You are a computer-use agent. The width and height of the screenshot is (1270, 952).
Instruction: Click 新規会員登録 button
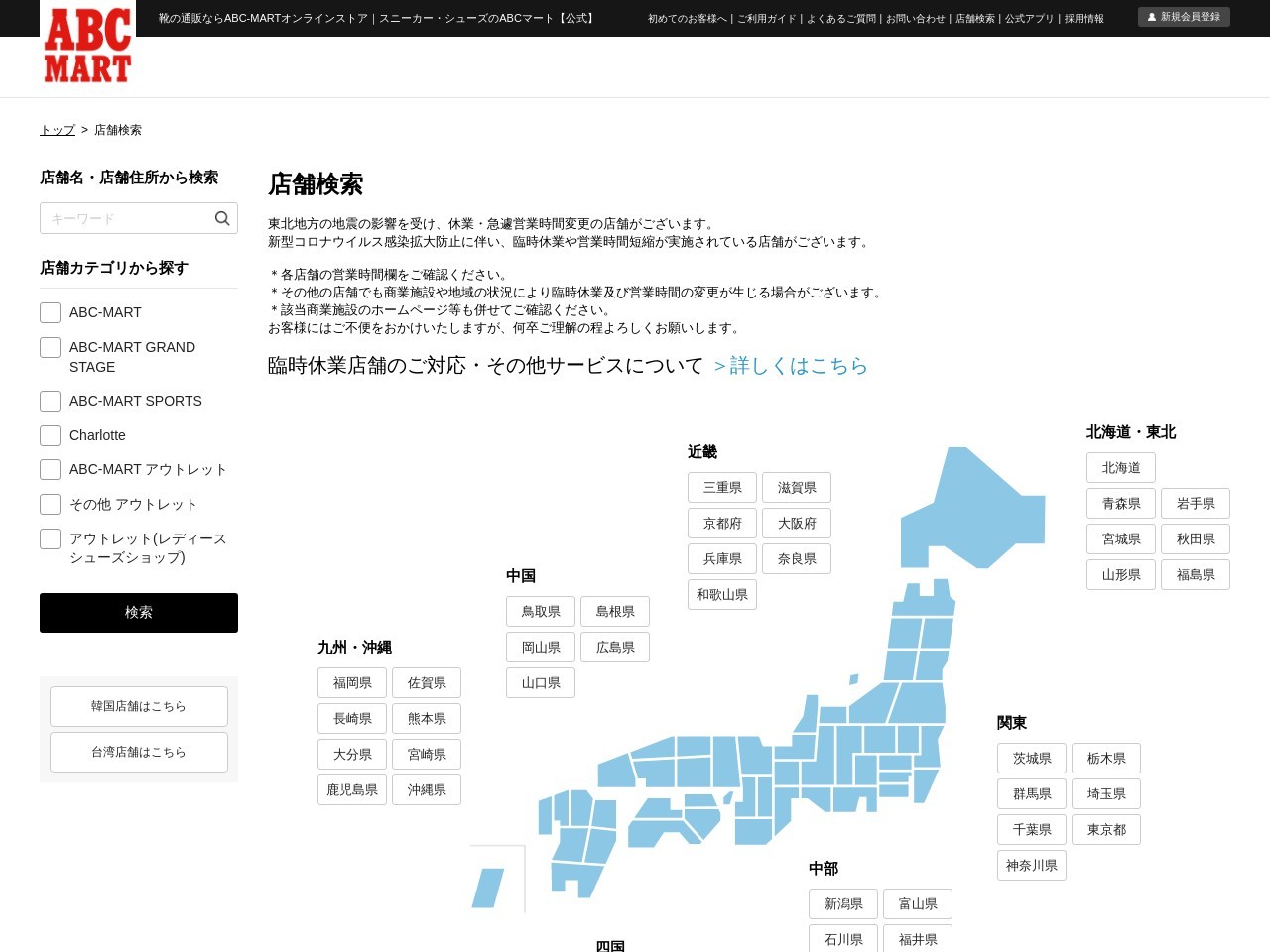click(1184, 17)
